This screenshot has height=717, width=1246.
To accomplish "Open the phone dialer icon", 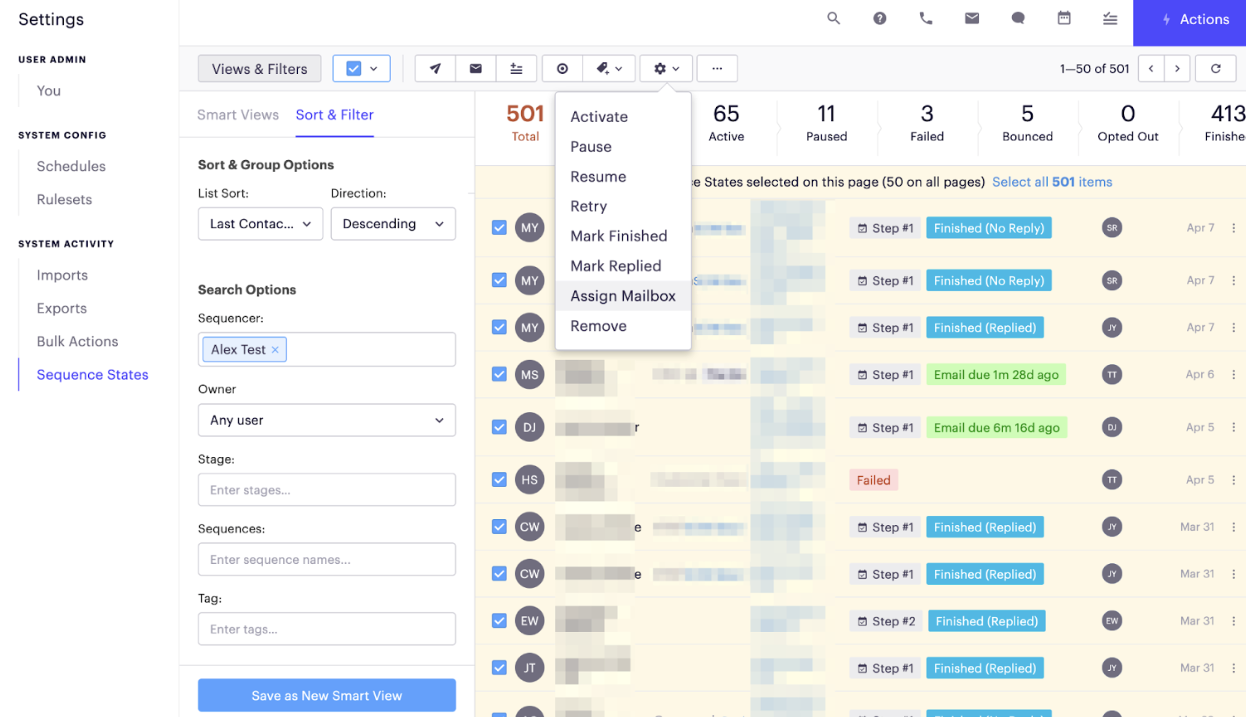I will point(926,19).
